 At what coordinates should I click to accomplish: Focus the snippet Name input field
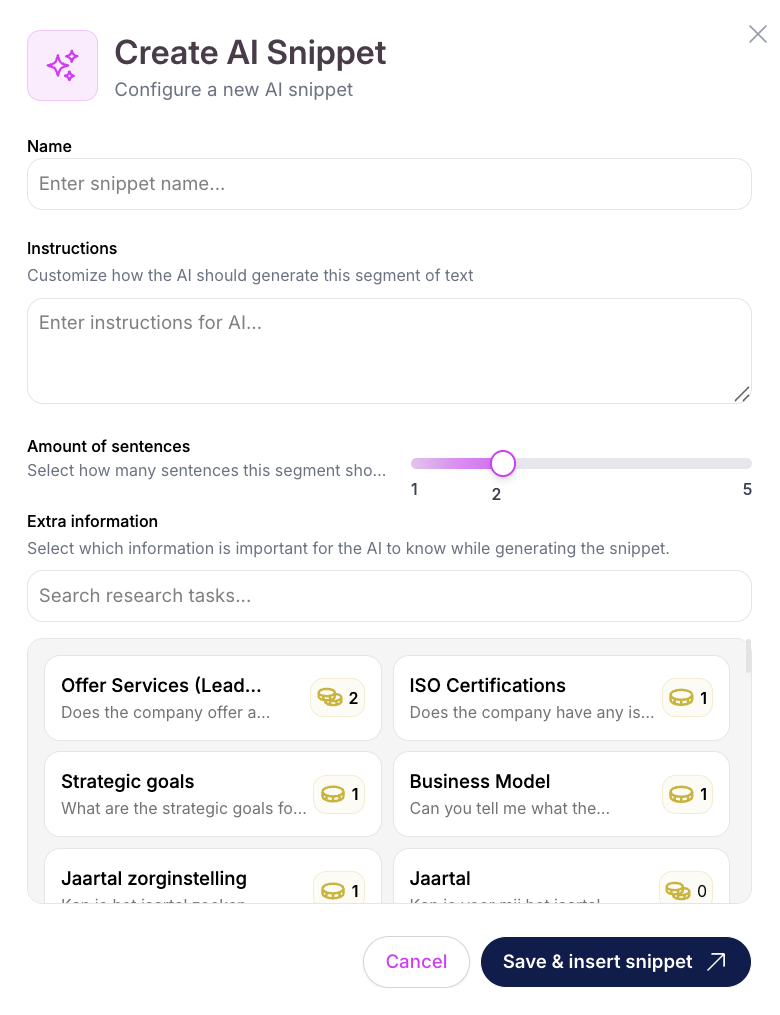[389, 184]
